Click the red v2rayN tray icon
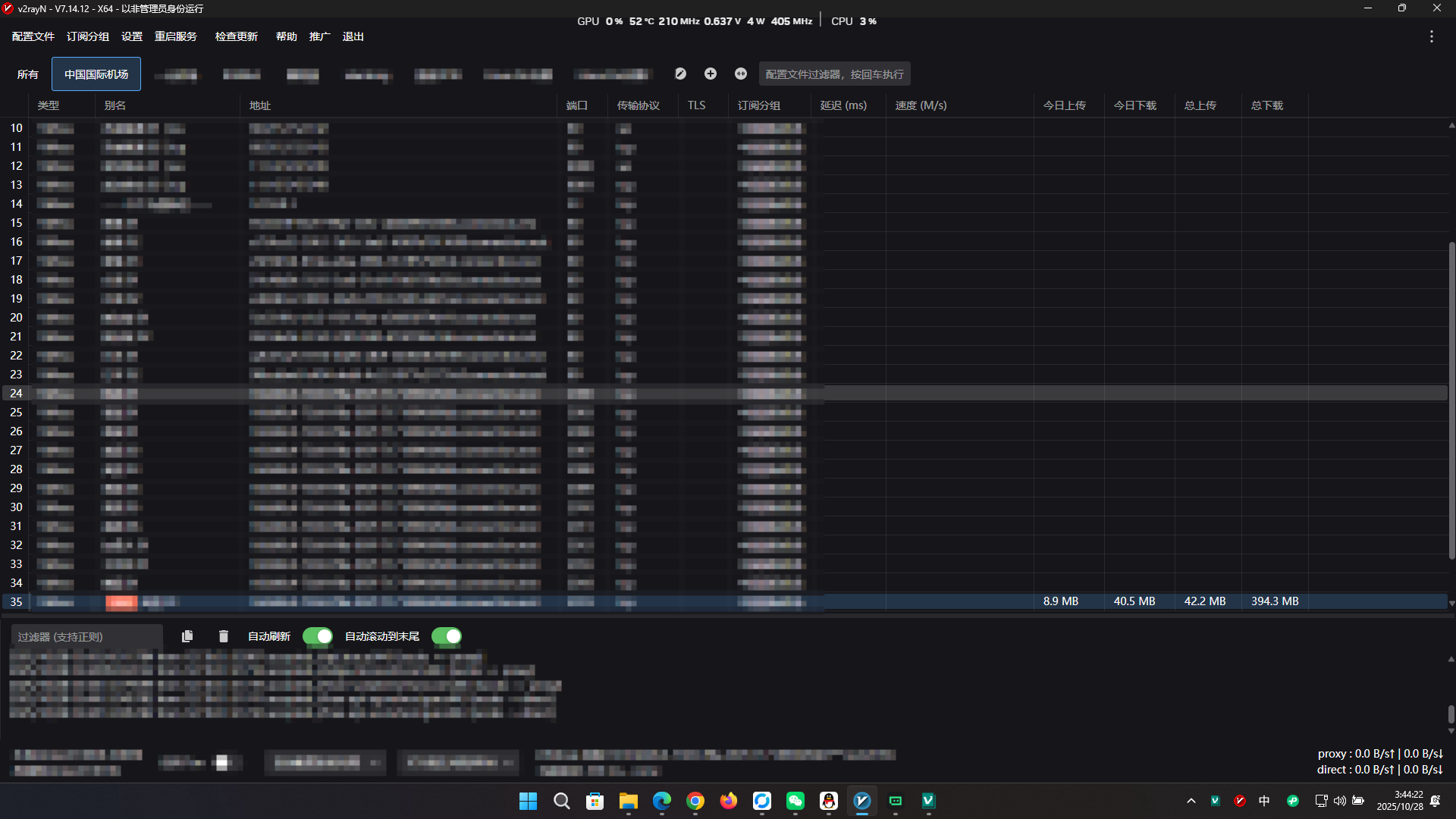 click(1240, 801)
